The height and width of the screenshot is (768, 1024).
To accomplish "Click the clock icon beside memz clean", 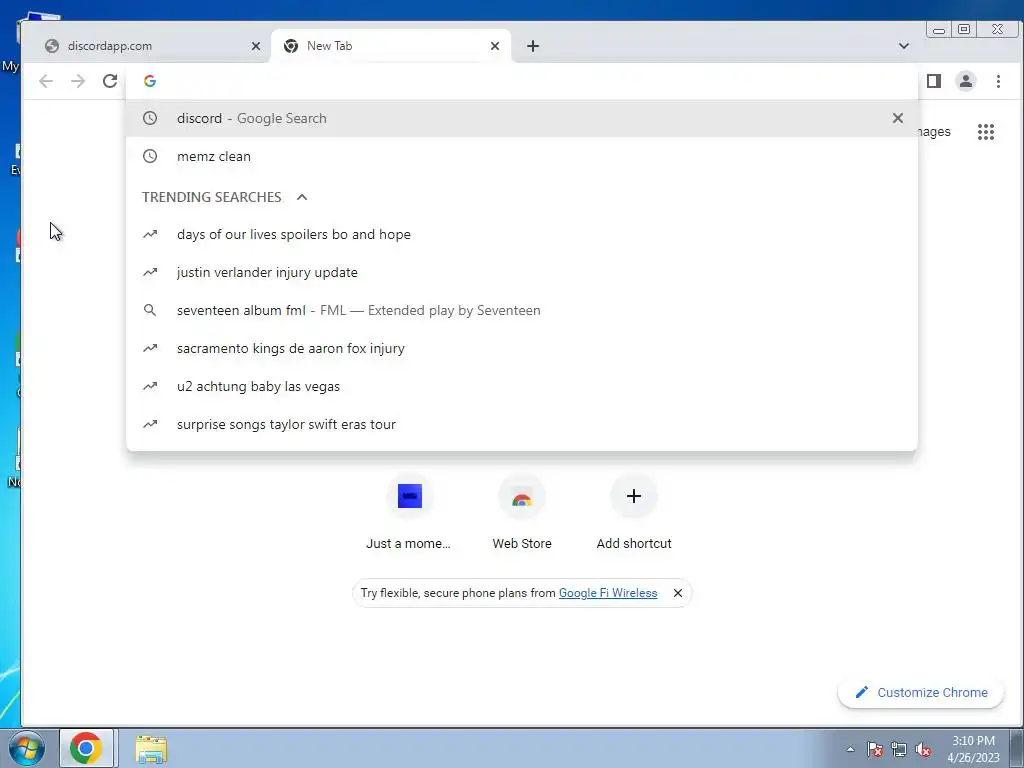I will [150, 156].
